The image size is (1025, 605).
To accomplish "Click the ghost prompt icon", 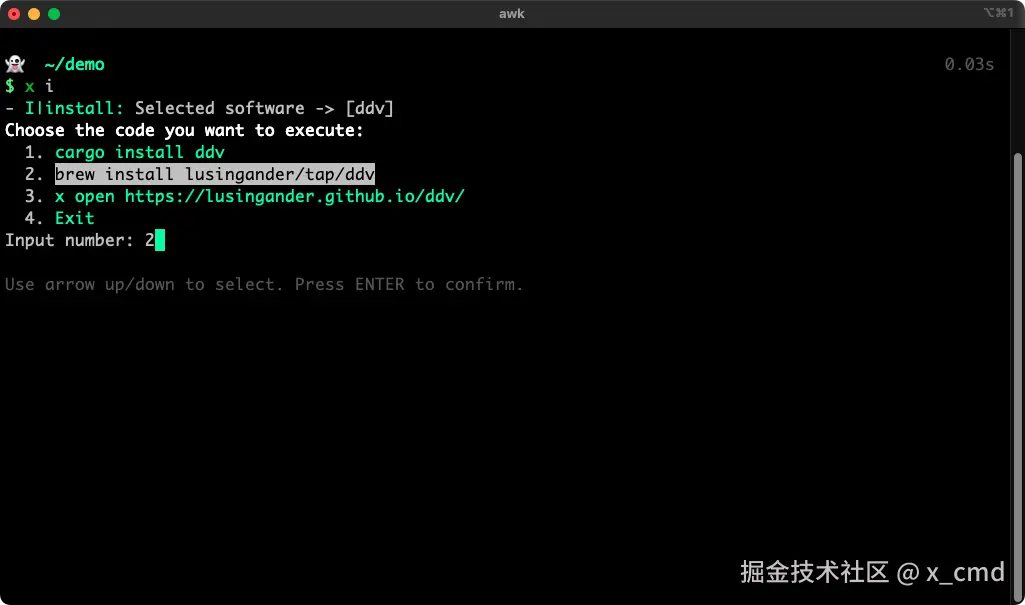I will (x=15, y=64).
